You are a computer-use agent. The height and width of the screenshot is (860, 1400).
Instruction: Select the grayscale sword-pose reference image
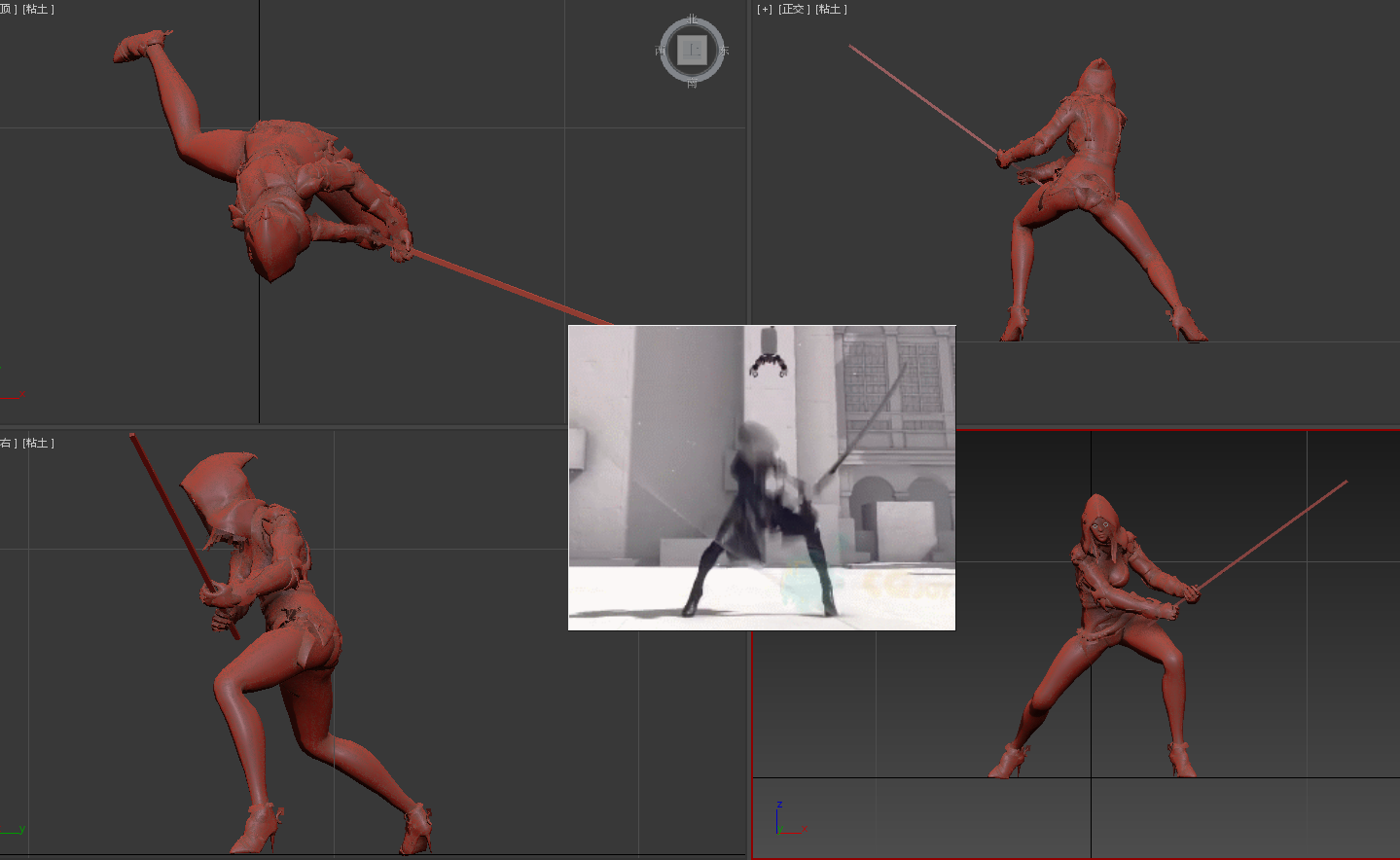762,478
